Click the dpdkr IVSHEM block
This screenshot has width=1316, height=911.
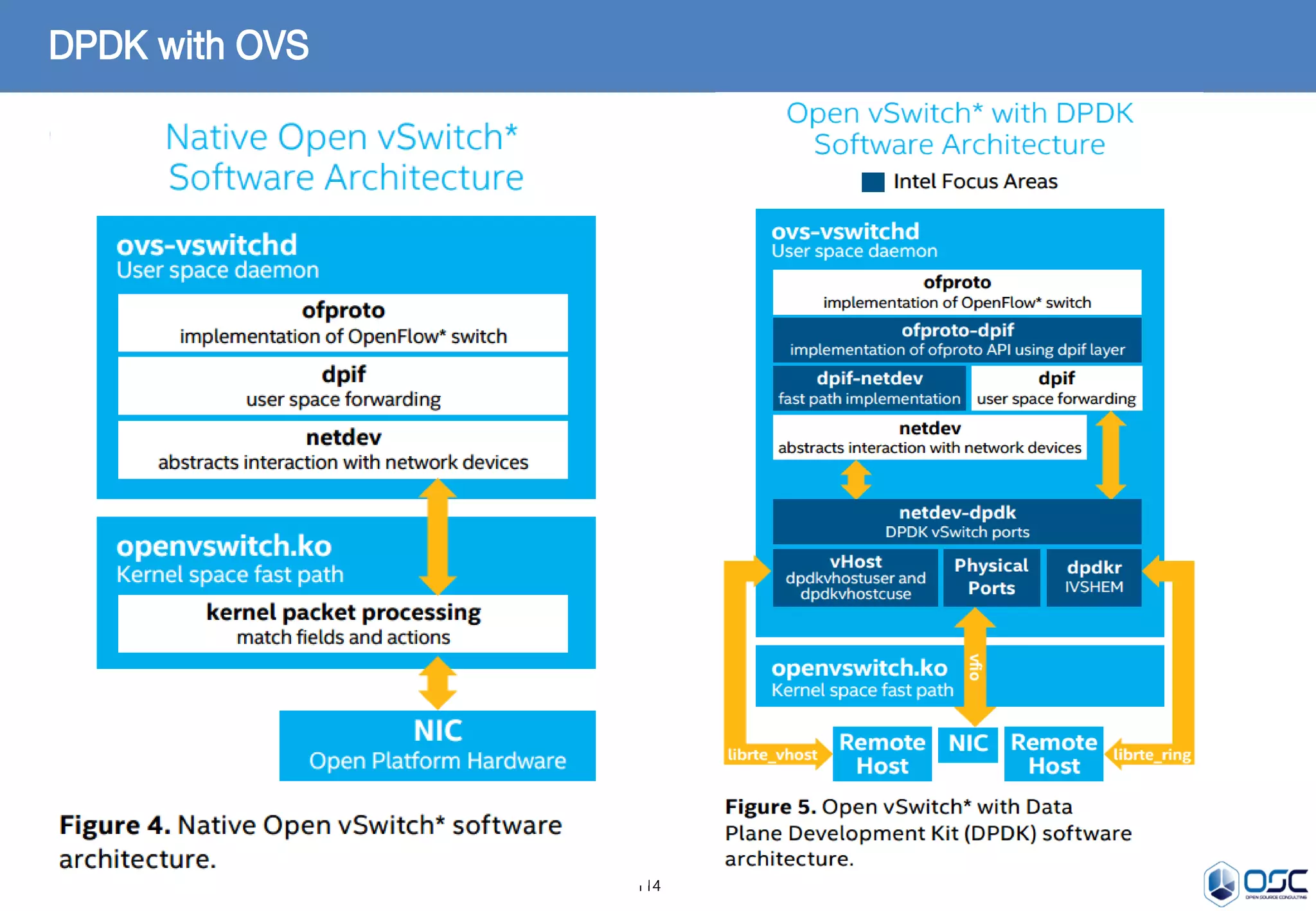tap(1094, 577)
